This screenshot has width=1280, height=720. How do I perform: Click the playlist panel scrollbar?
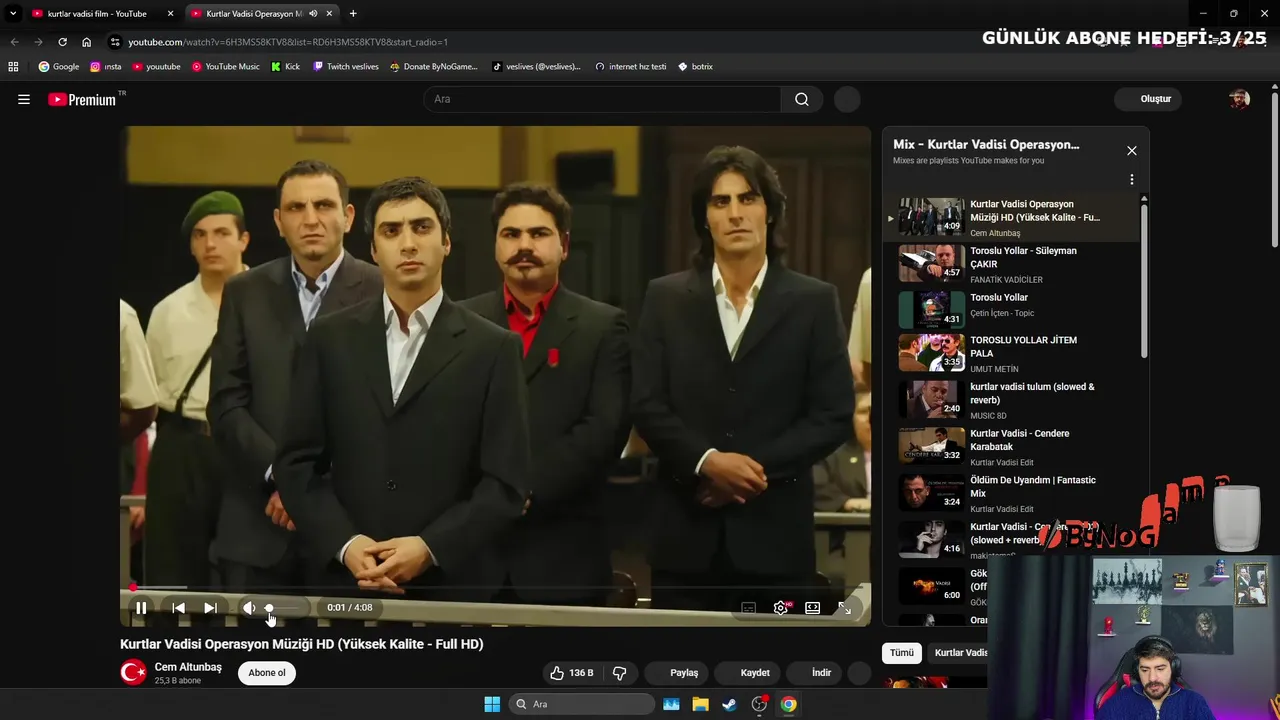coord(1144,280)
